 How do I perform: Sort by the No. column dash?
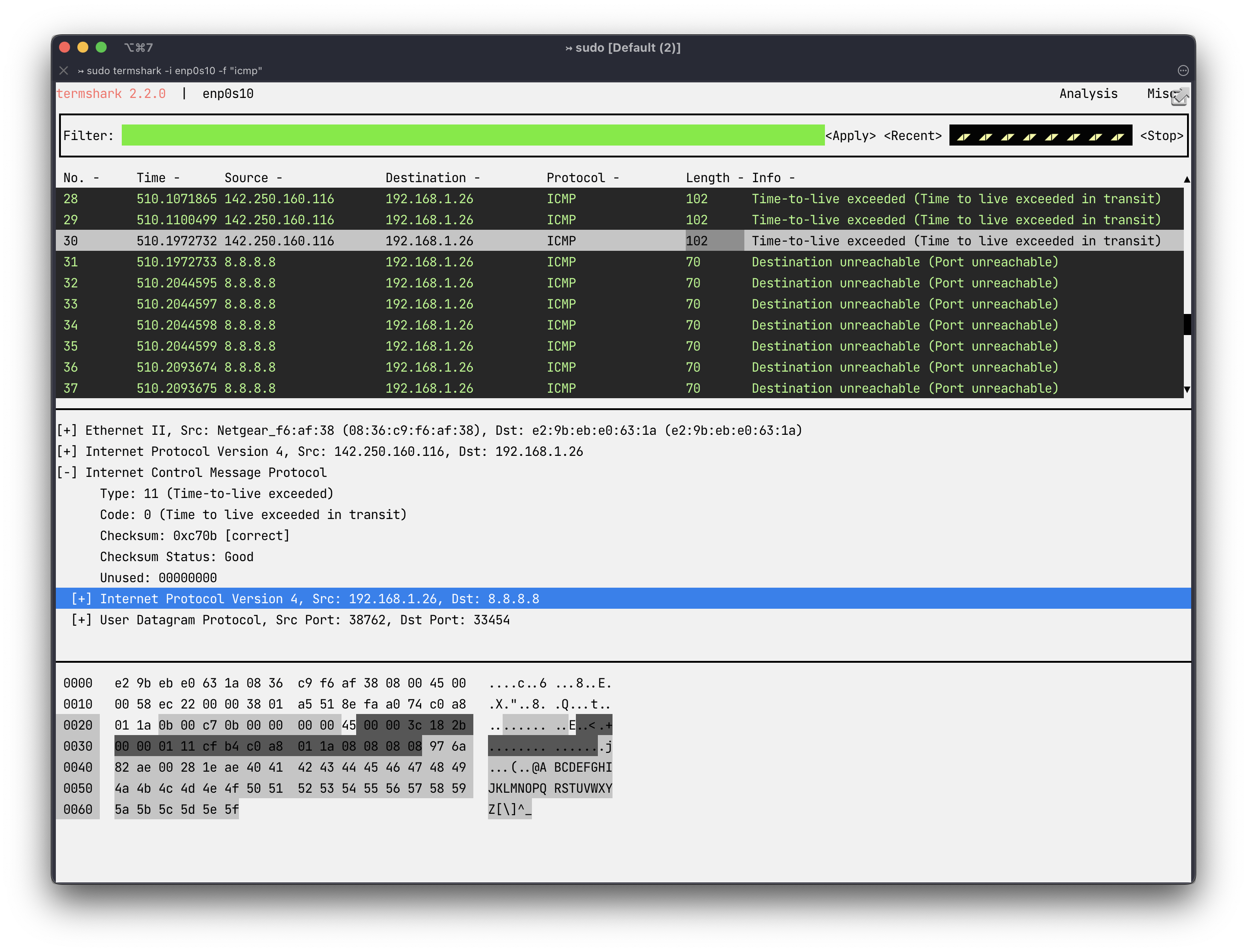pos(96,178)
